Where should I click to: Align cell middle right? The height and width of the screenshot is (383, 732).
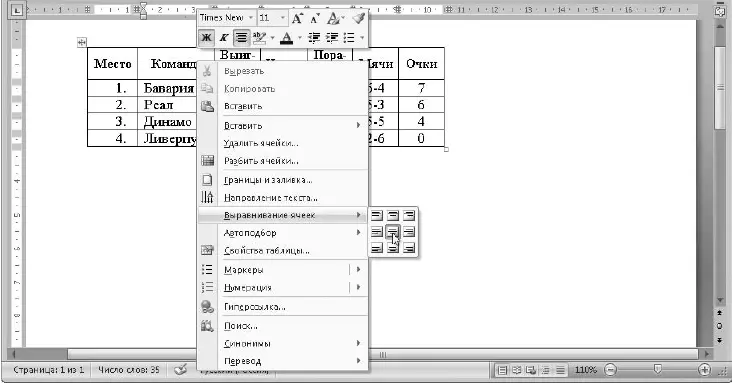coord(409,232)
